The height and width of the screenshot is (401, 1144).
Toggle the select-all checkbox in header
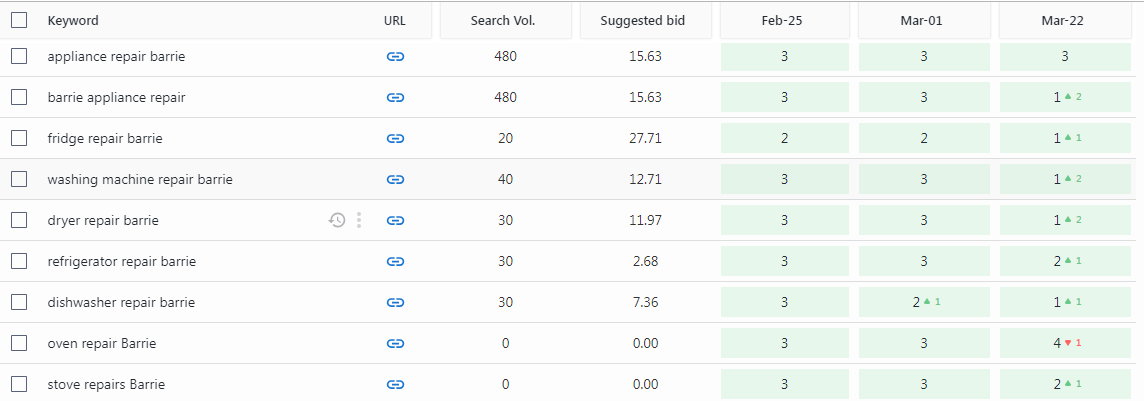click(x=19, y=20)
